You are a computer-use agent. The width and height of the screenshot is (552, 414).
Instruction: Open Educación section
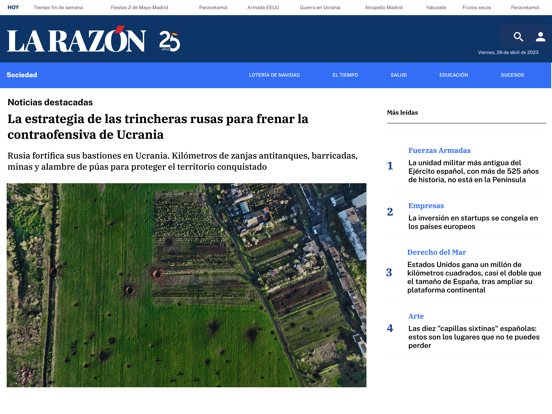pyautogui.click(x=453, y=75)
